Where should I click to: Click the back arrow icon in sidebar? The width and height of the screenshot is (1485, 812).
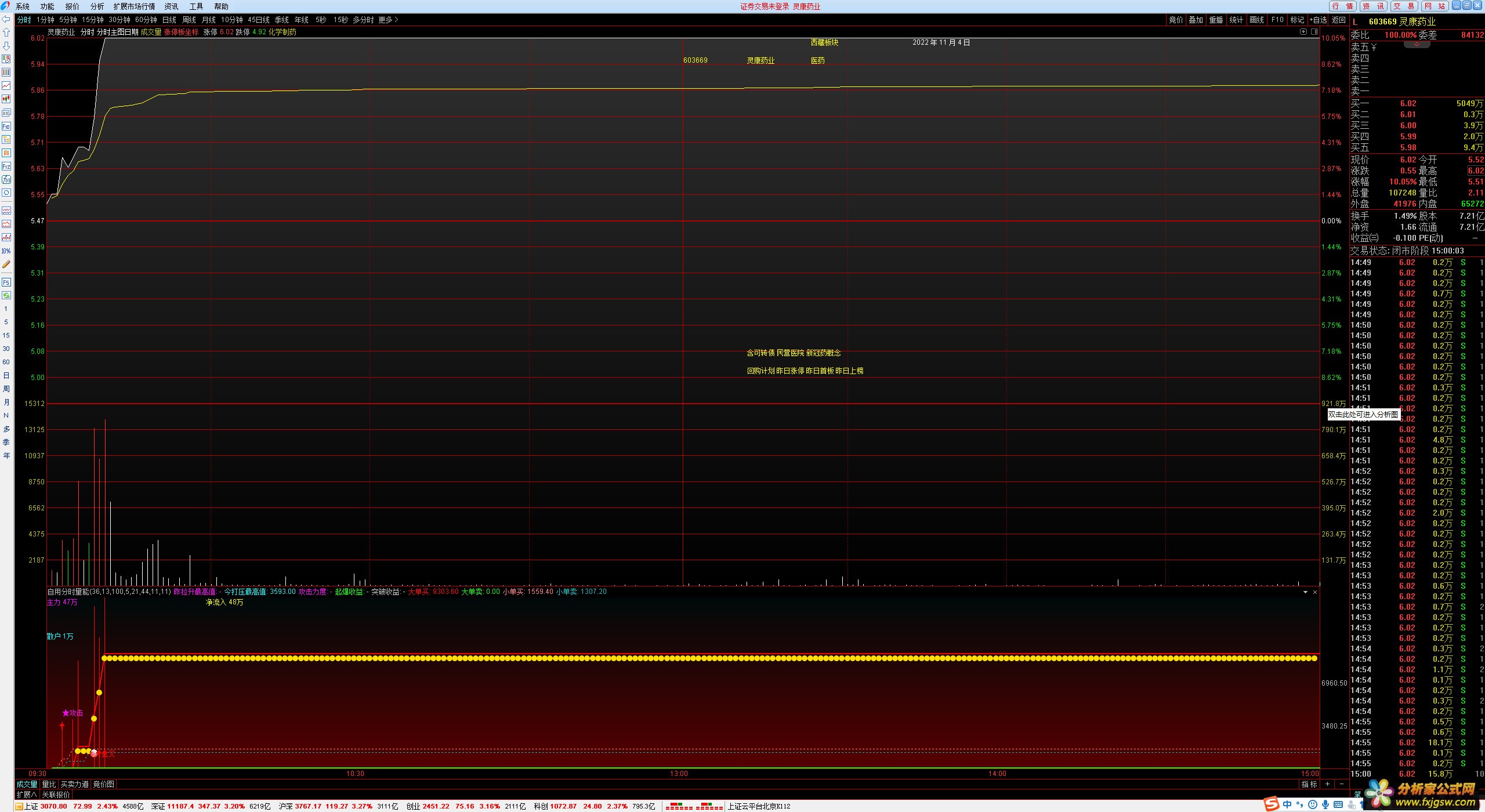click(6, 19)
